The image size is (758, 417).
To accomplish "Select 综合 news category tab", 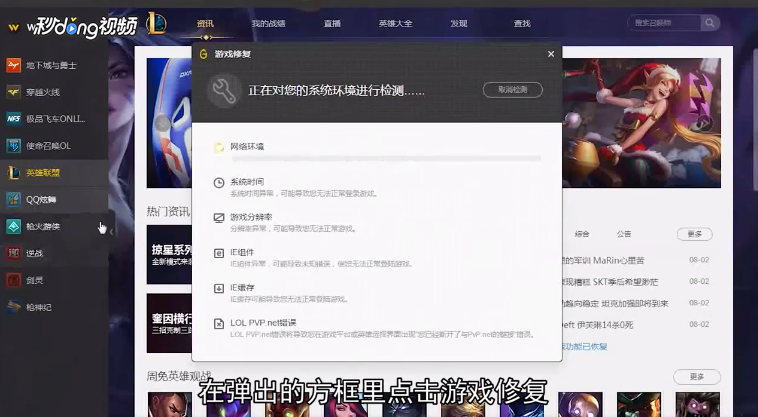I will 582,234.
